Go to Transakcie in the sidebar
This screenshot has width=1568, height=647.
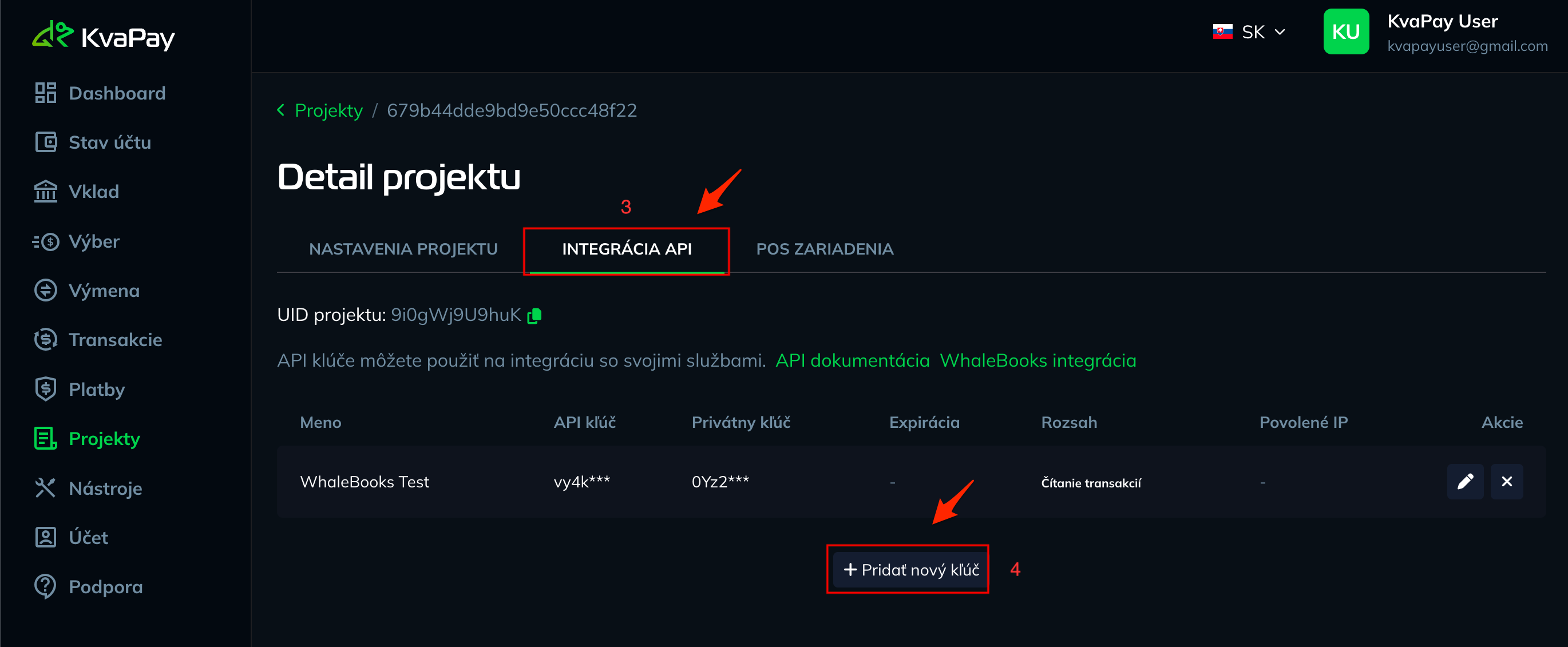click(98, 340)
